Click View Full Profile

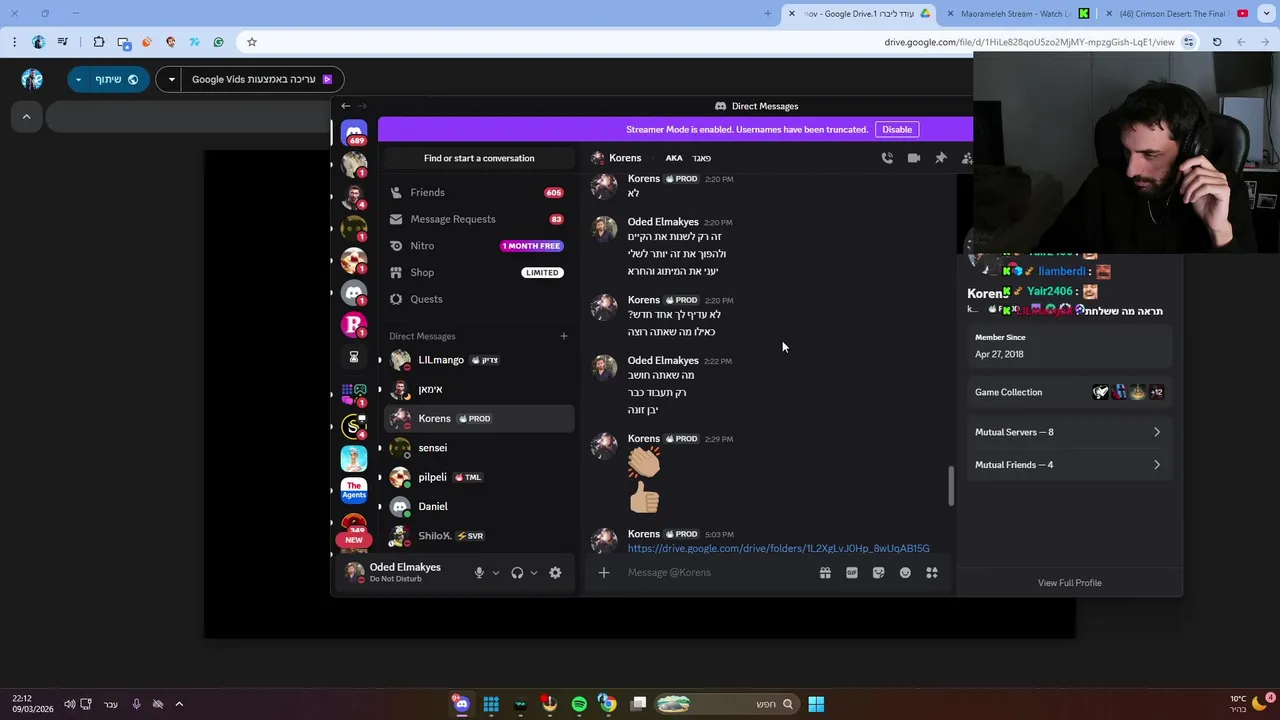(x=1069, y=583)
